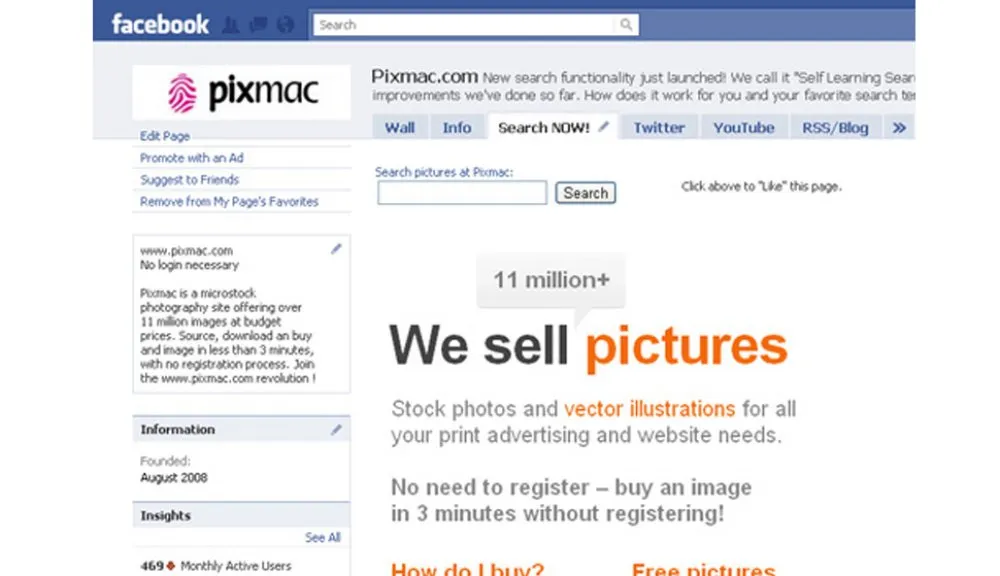1000x576 pixels.
Task: Edit the page description pencil icon
Action: tap(336, 249)
